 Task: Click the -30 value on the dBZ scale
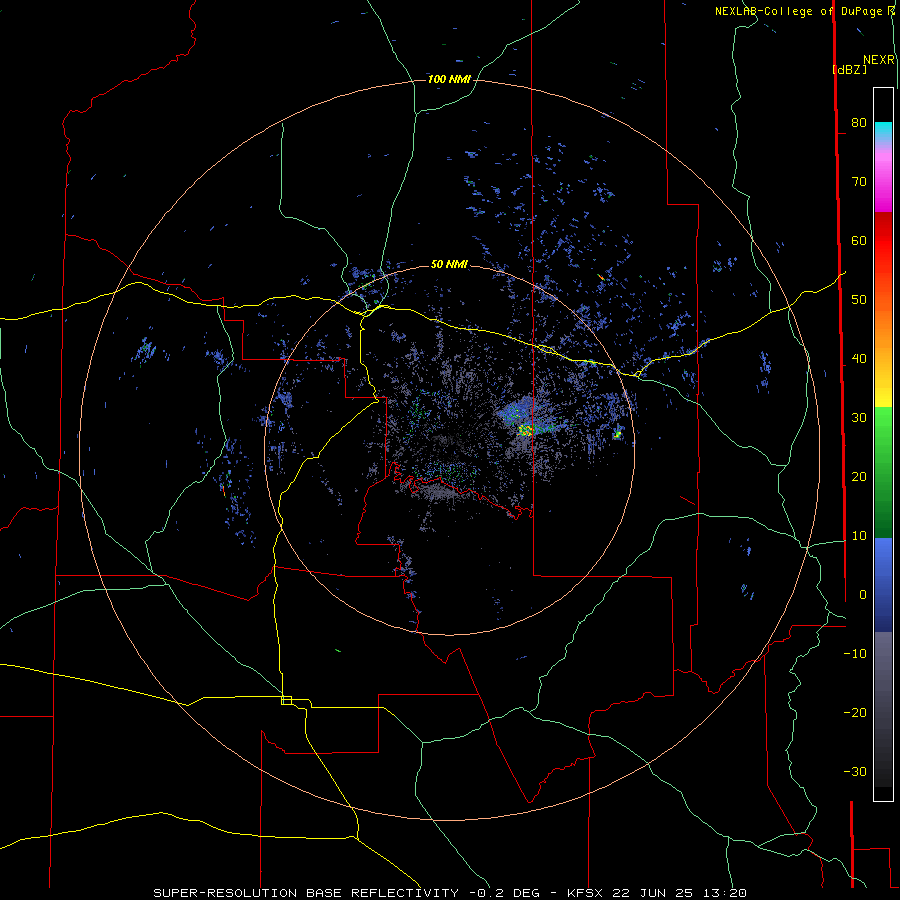point(855,771)
